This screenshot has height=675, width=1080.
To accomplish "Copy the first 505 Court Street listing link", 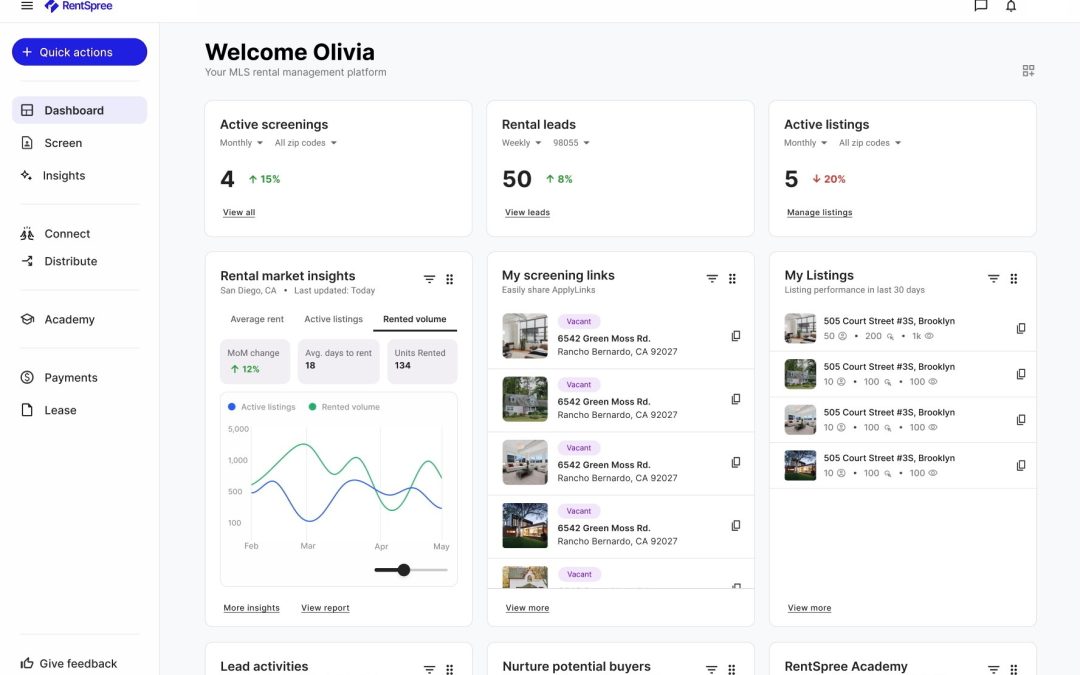I will [x=1021, y=328].
